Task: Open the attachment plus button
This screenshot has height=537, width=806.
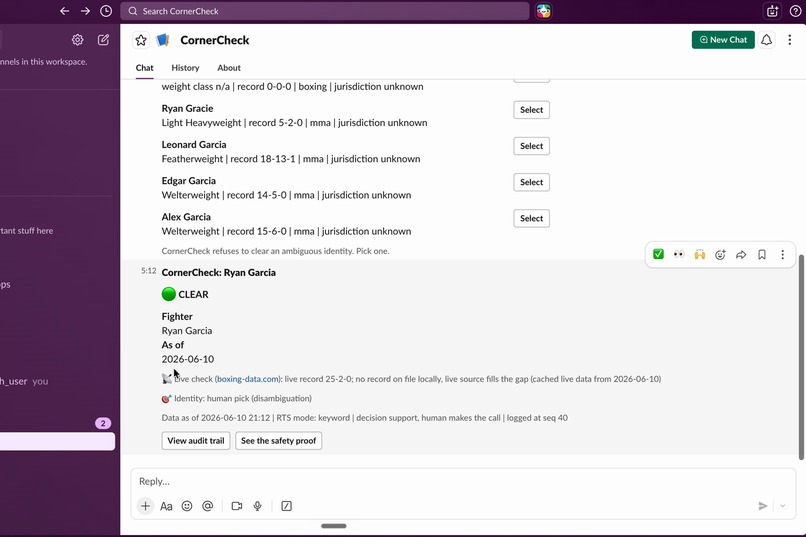Action: coord(145,506)
